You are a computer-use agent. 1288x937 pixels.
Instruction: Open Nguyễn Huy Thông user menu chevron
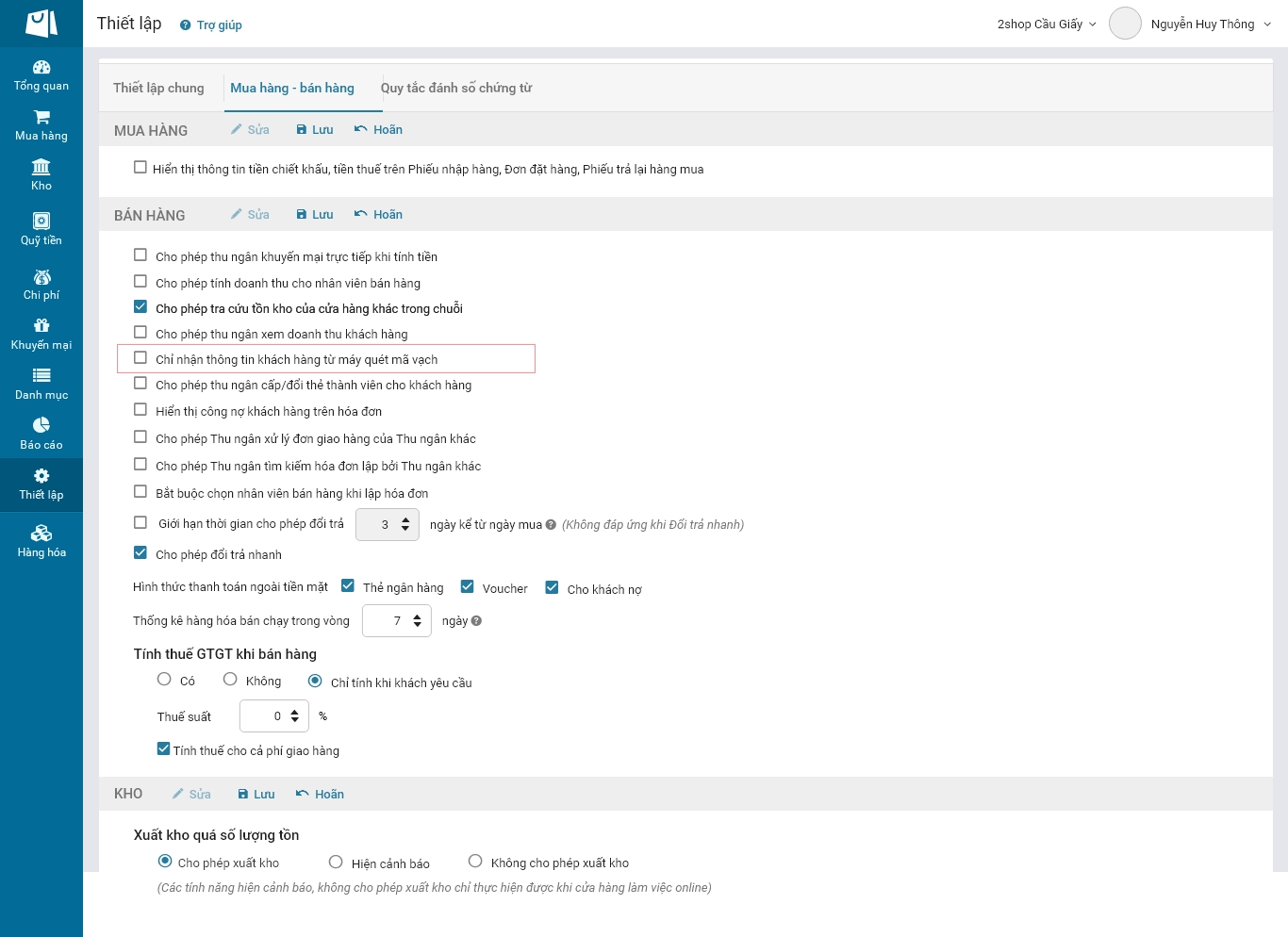point(1267,25)
